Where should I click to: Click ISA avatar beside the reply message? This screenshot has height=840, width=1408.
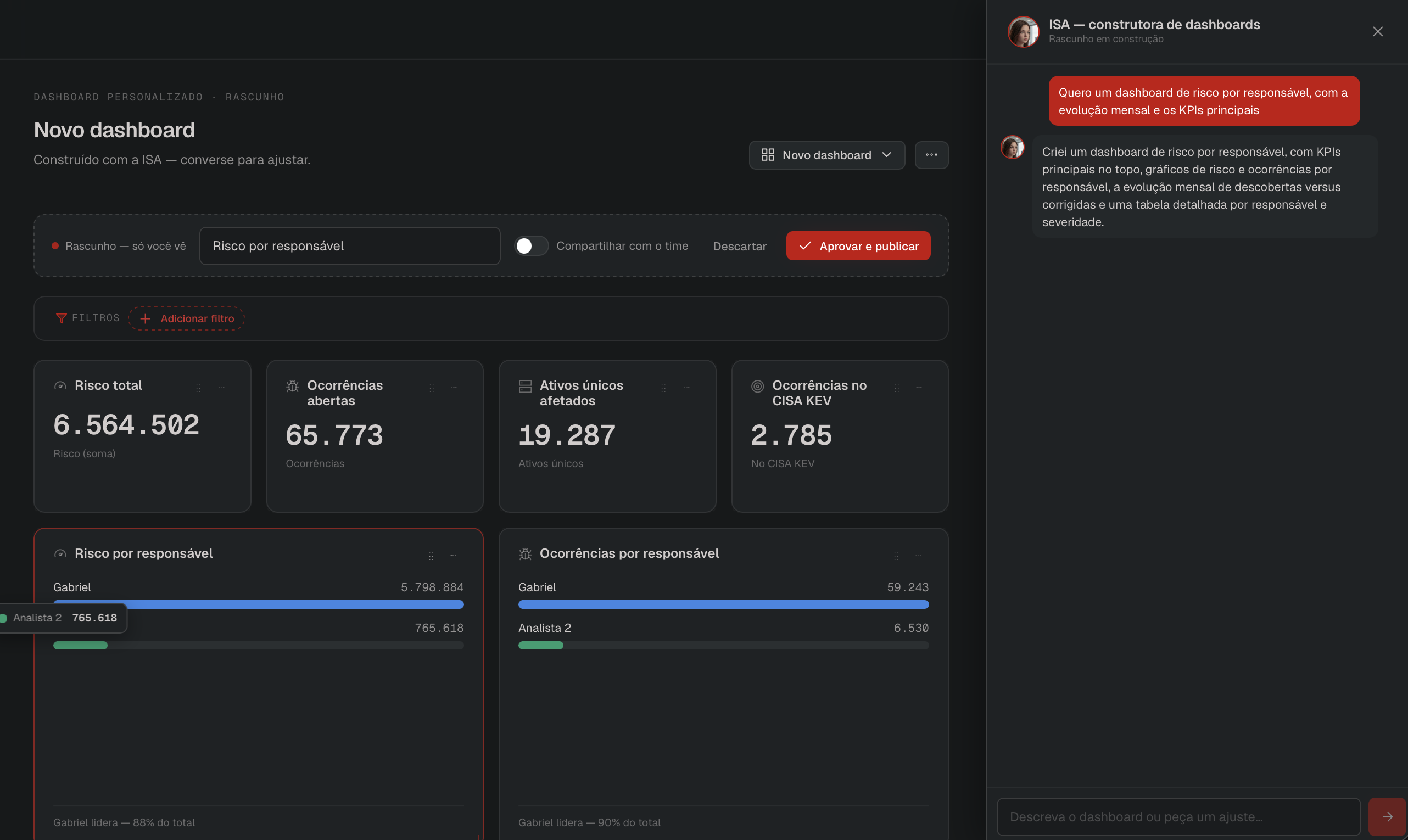[1012, 147]
